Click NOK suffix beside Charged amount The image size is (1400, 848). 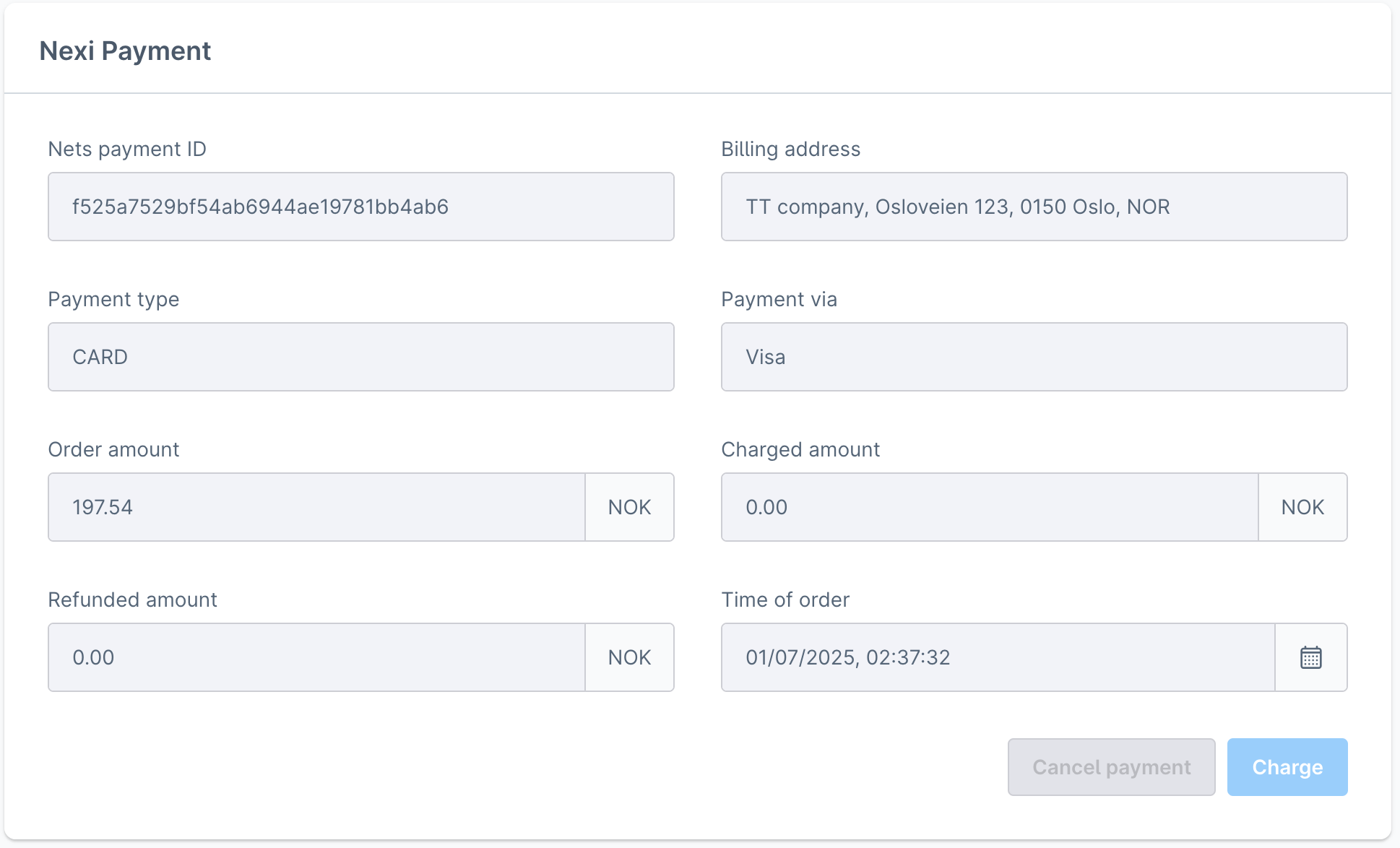pyautogui.click(x=1302, y=507)
